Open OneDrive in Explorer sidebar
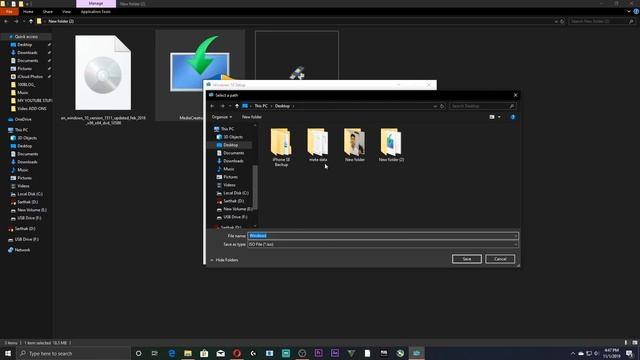This screenshot has height=360, width=640. pyautogui.click(x=23, y=120)
